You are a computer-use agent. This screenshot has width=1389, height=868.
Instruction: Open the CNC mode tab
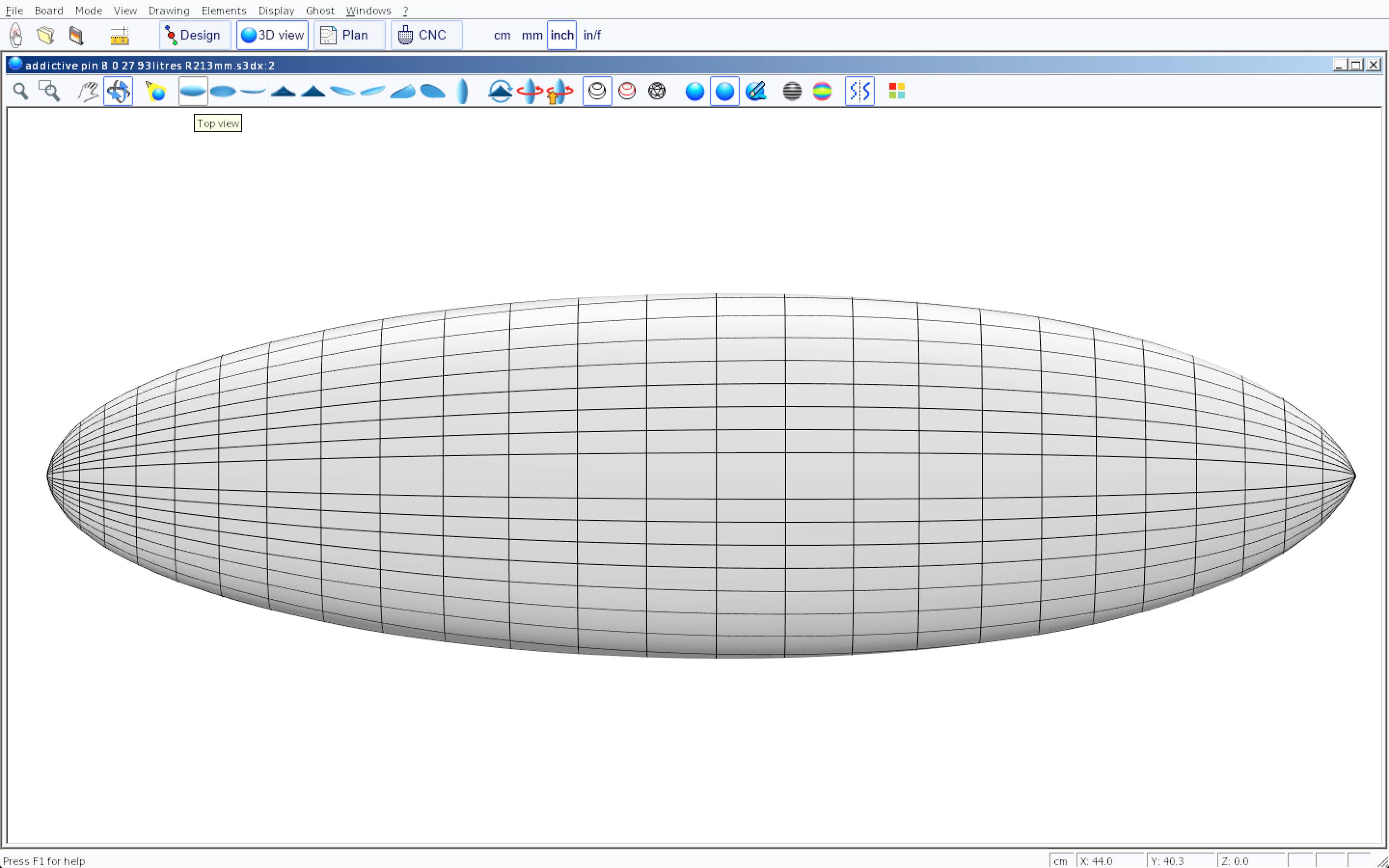[426, 35]
